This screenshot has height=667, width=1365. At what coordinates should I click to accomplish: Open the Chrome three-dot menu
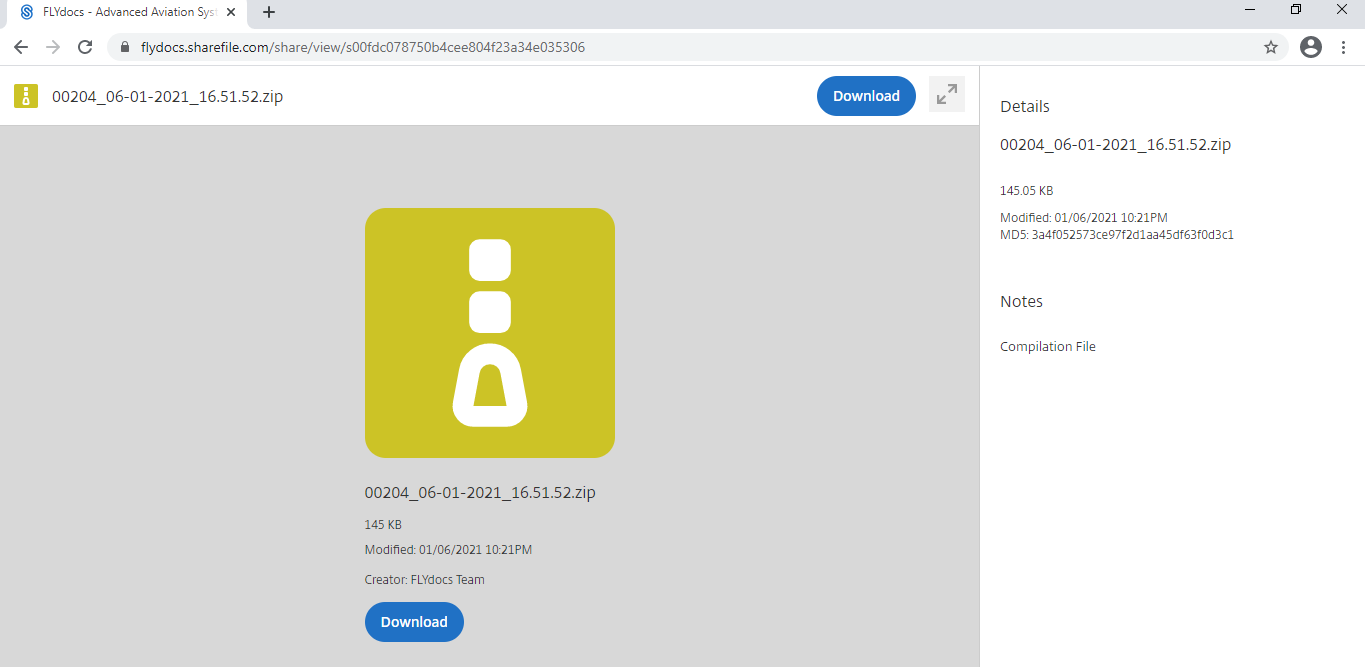pyautogui.click(x=1343, y=47)
